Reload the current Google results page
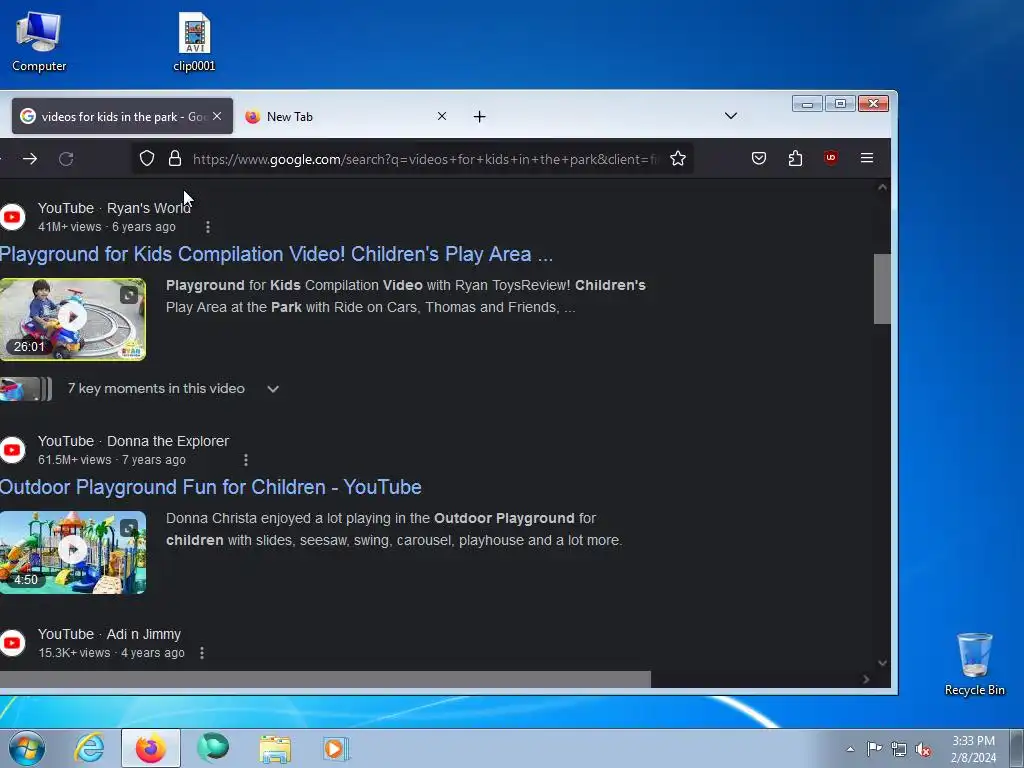 (x=66, y=159)
